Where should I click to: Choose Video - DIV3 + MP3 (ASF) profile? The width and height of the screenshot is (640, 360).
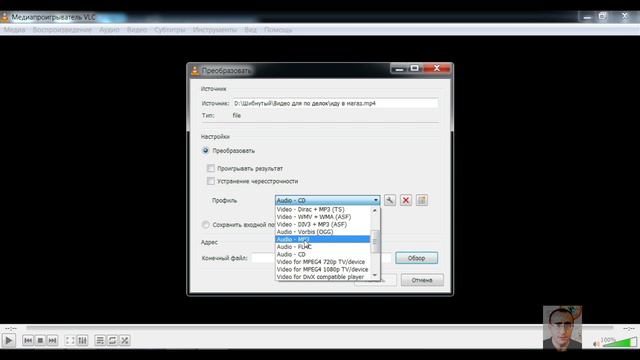(x=323, y=224)
